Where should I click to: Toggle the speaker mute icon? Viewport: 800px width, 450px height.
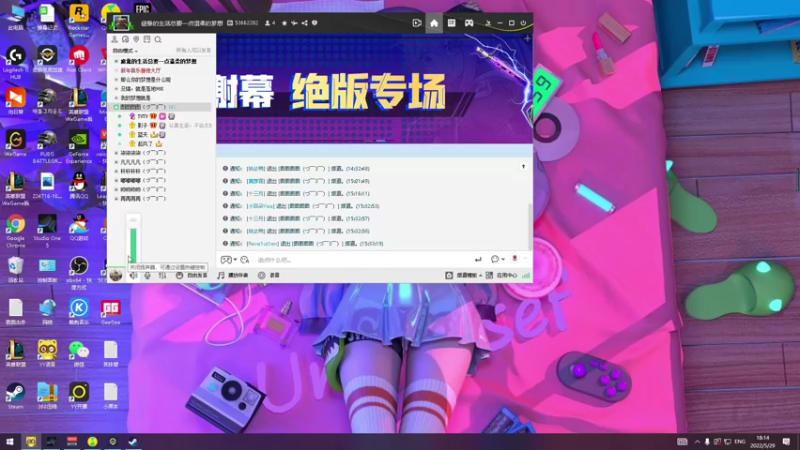(133, 276)
